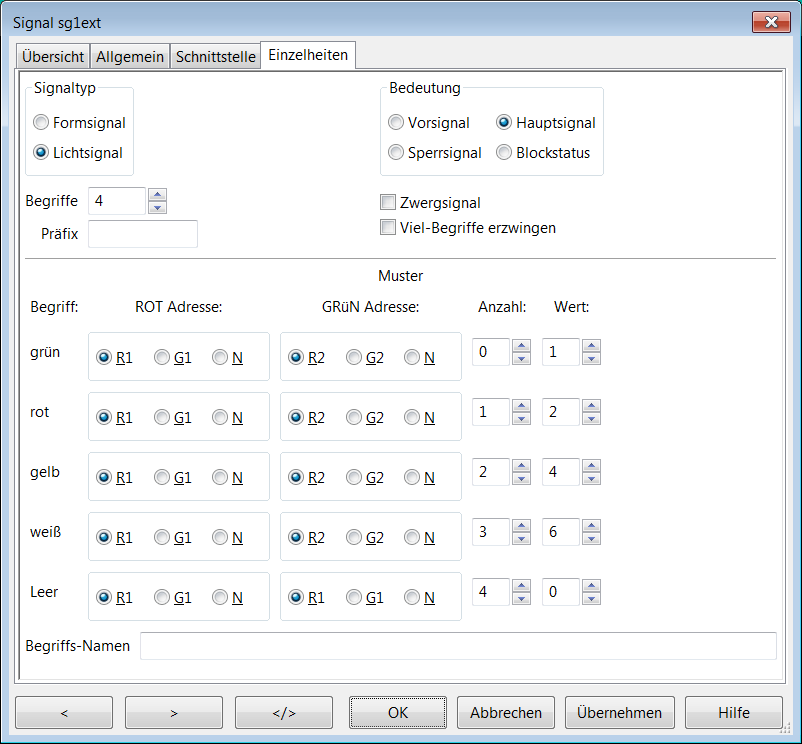Close the Signal sg1ext dialog window
This screenshot has height=744, width=802.
[x=770, y=22]
